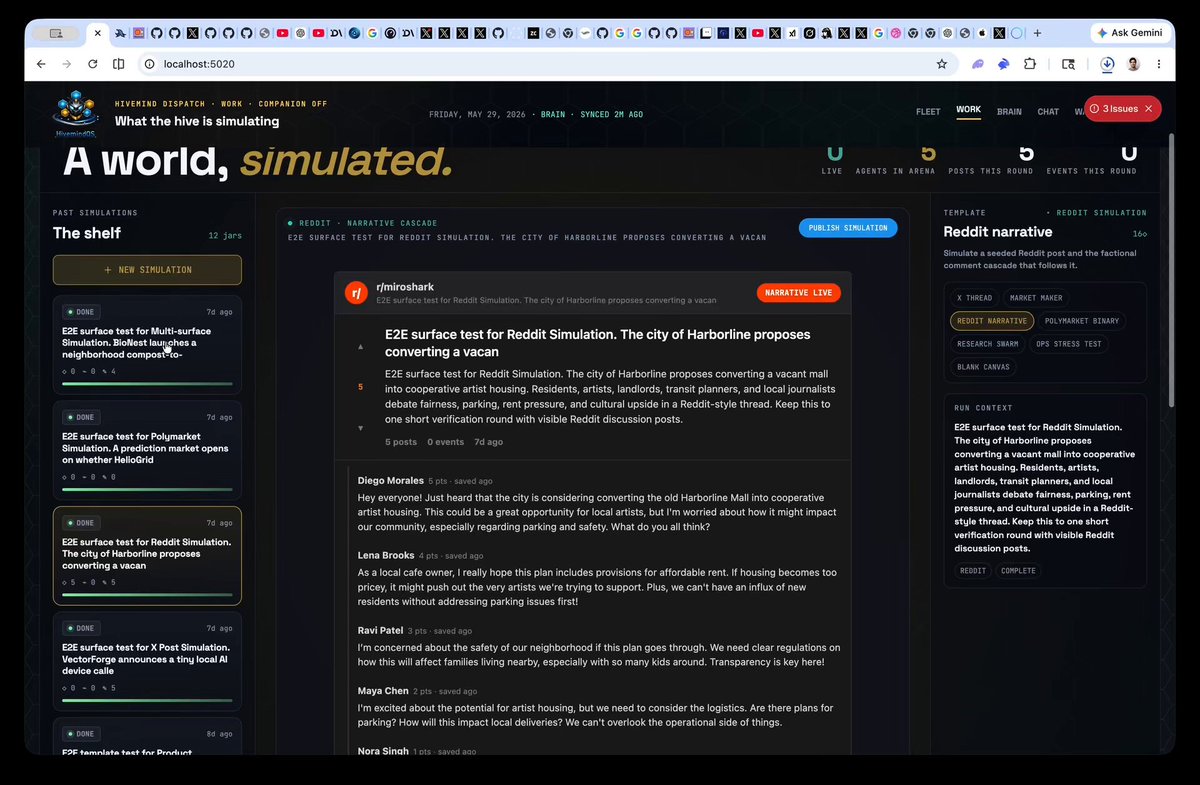Viewport: 1200px width, 785px height.
Task: Click the Multi-surface card progress bar
Action: [x=147, y=383]
